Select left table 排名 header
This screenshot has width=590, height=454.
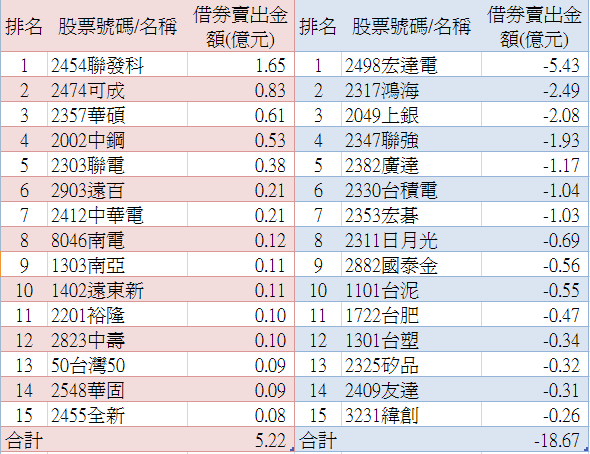click(24, 26)
